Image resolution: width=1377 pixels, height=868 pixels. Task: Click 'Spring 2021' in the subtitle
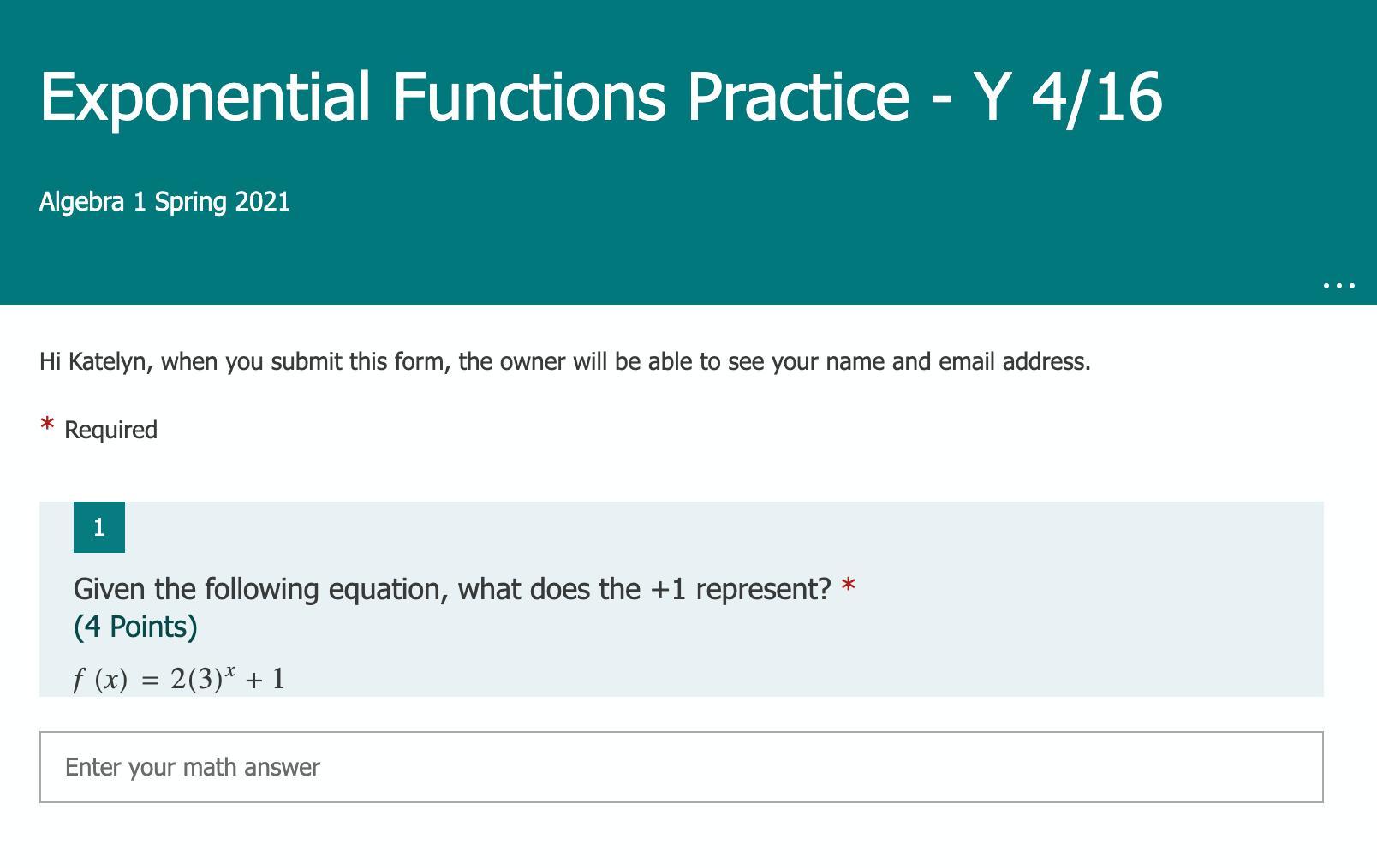point(222,202)
